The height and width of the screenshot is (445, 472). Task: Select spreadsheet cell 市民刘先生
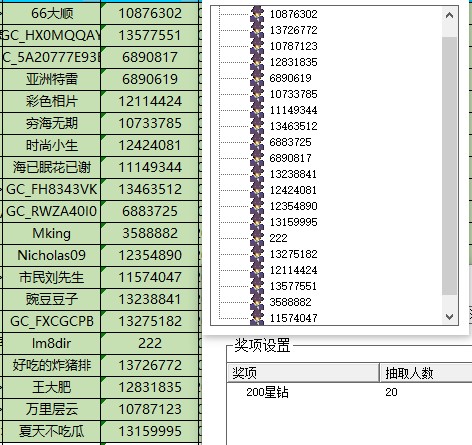[x=51, y=277]
